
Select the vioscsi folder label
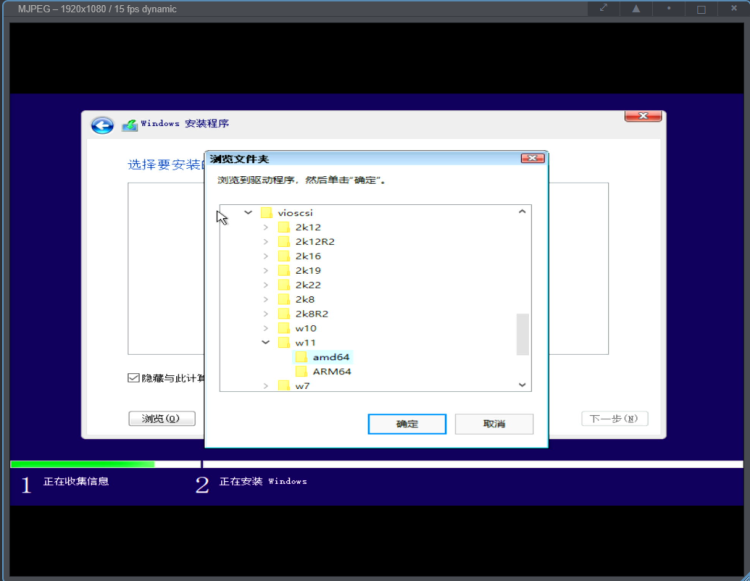[x=295, y=213]
